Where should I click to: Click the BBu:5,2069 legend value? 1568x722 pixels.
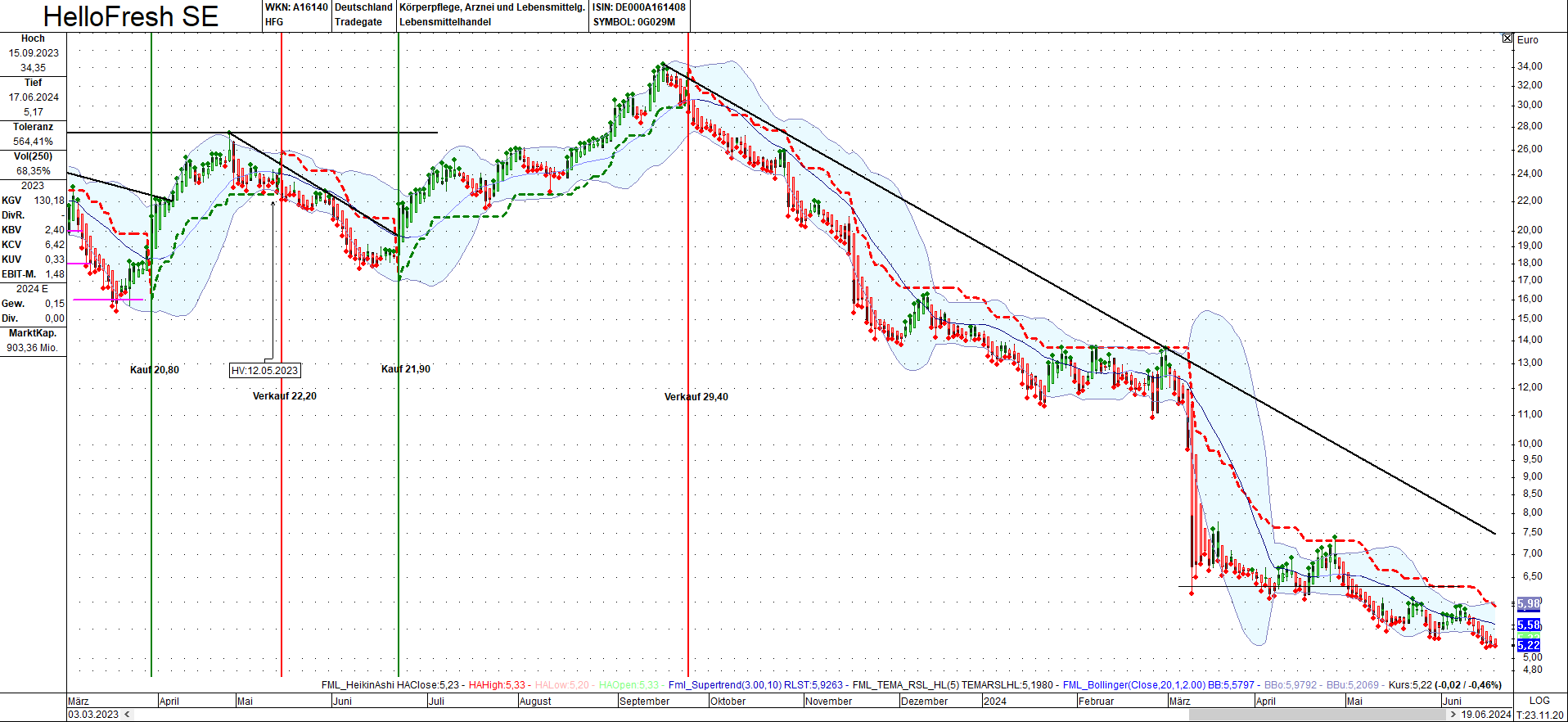1353,685
